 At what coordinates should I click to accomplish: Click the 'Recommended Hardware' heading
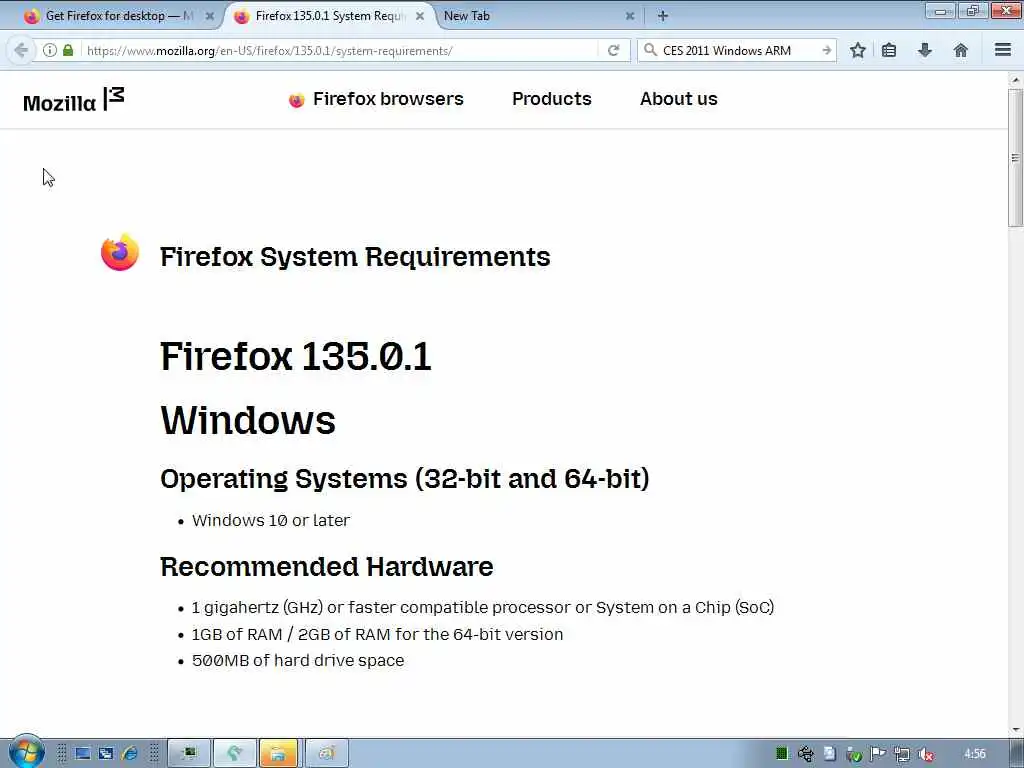pyautogui.click(x=327, y=567)
